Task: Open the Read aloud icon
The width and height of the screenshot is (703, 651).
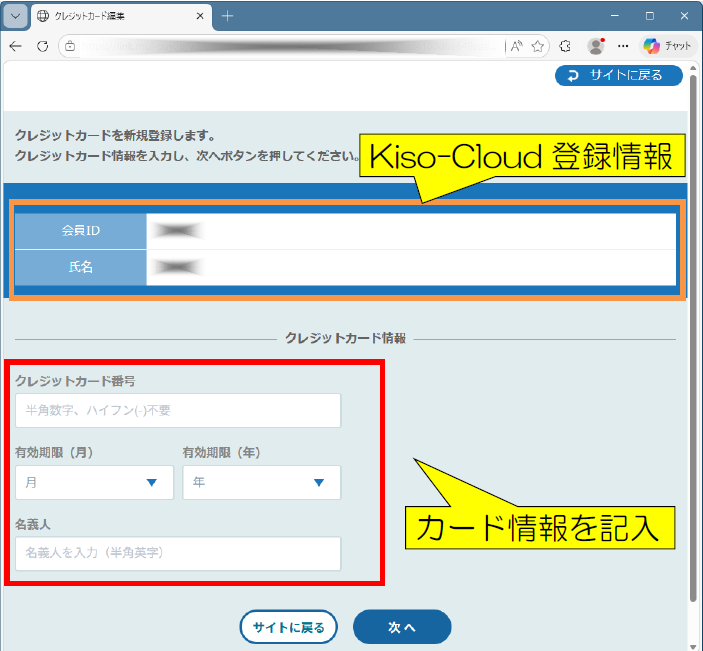Action: click(516, 46)
